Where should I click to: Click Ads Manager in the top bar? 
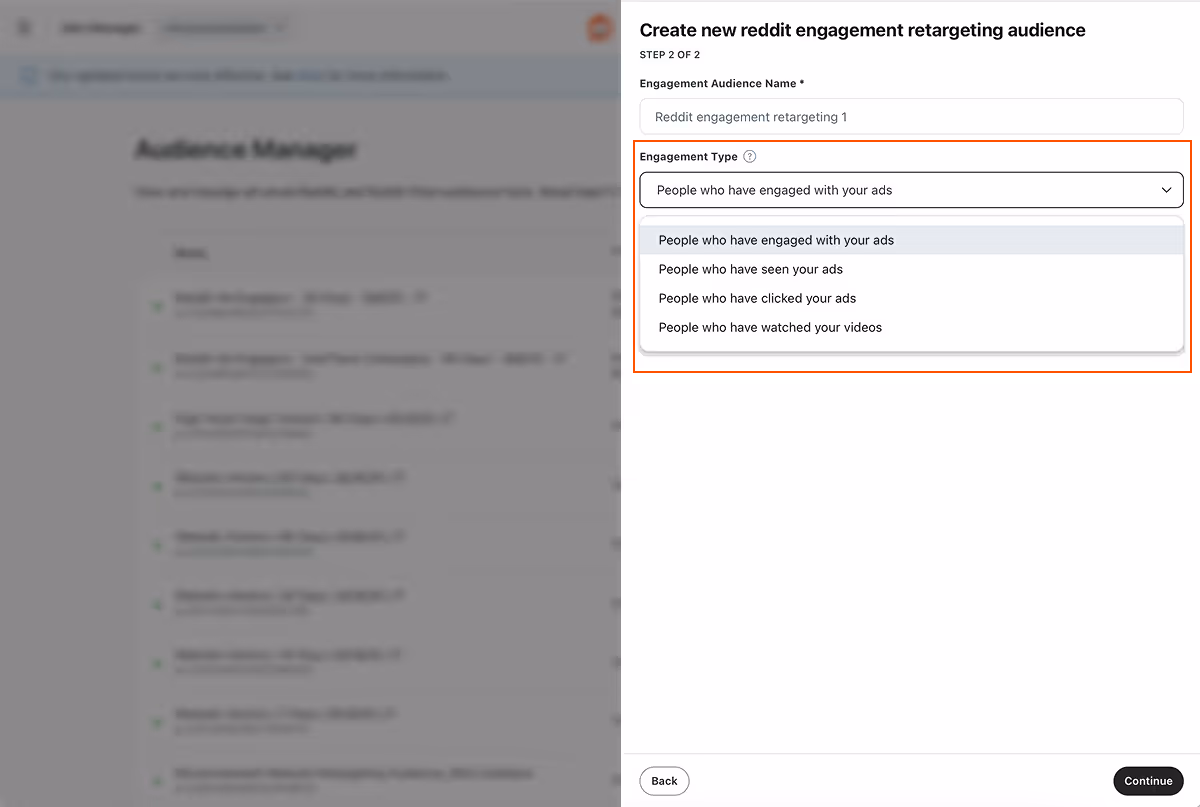pos(101,28)
